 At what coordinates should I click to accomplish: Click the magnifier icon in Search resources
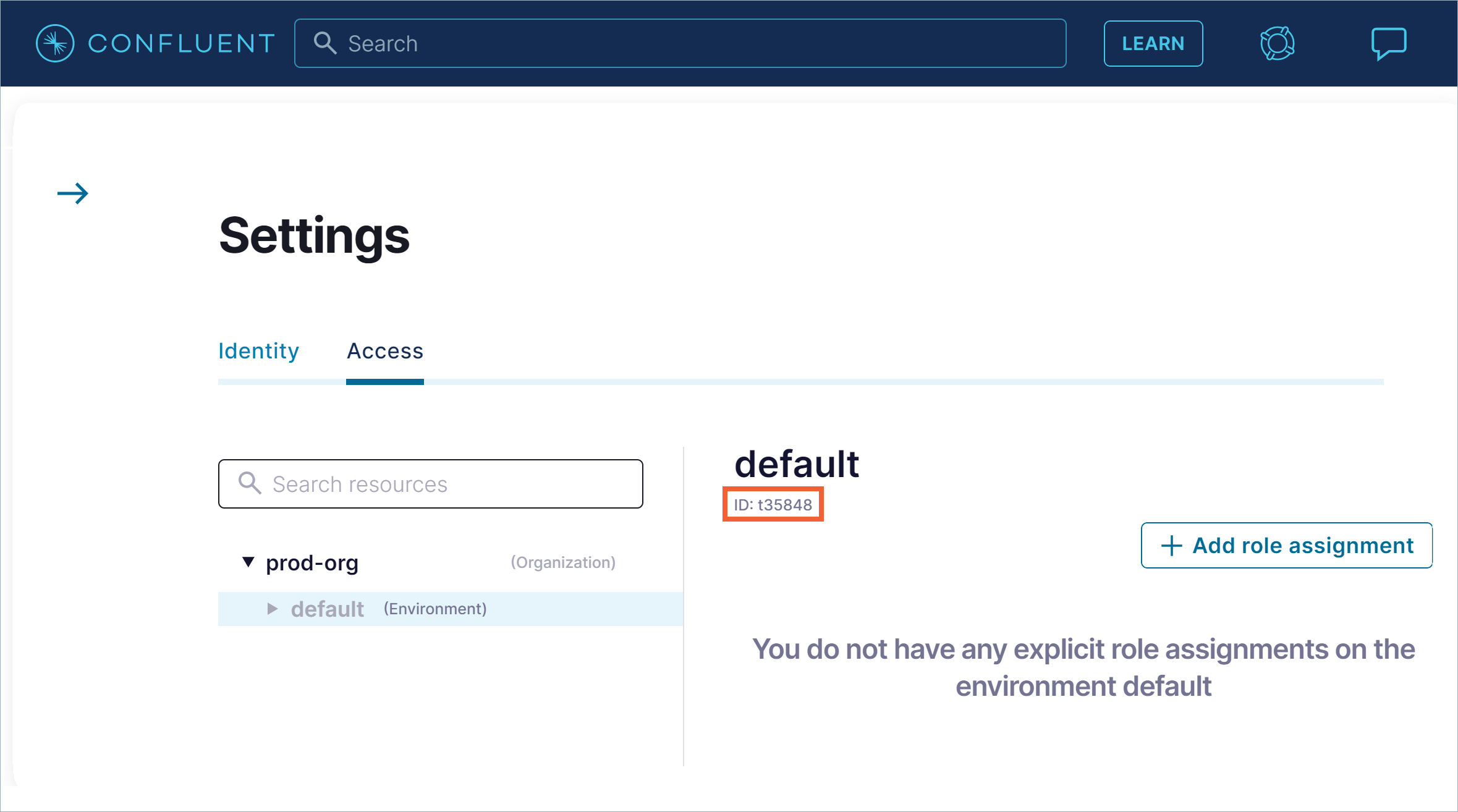pyautogui.click(x=249, y=484)
